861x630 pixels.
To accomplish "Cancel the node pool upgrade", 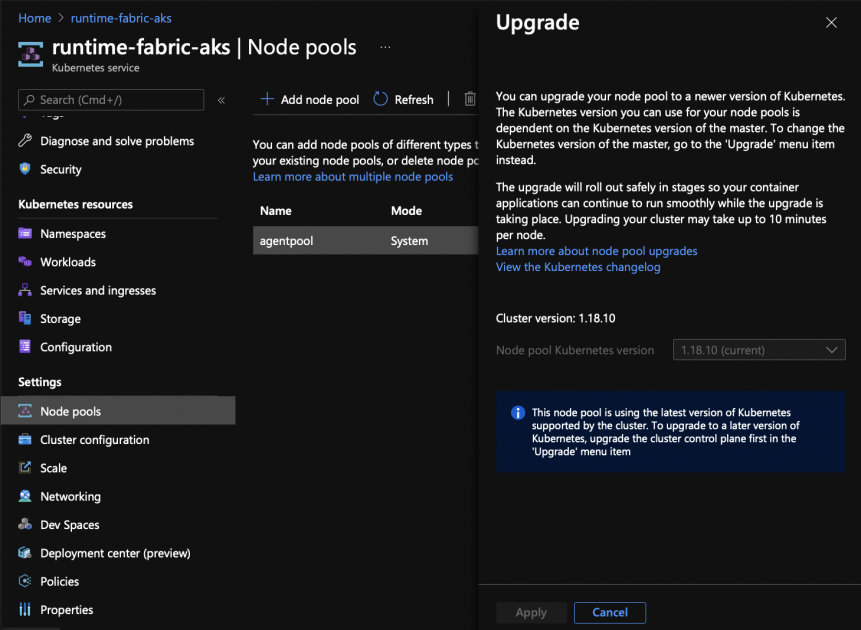I will click(x=609, y=612).
